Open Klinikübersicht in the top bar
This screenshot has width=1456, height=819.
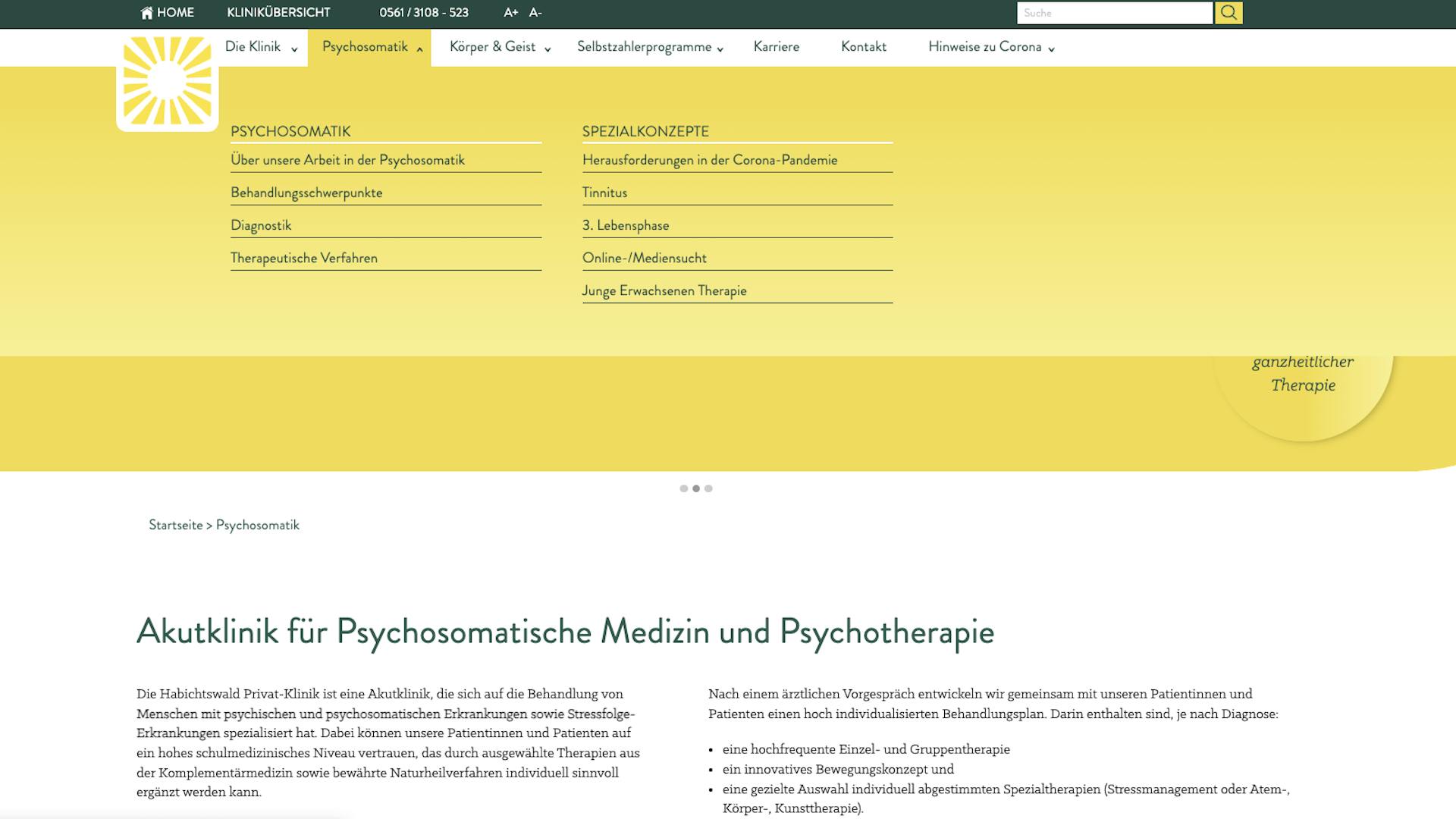(x=278, y=13)
